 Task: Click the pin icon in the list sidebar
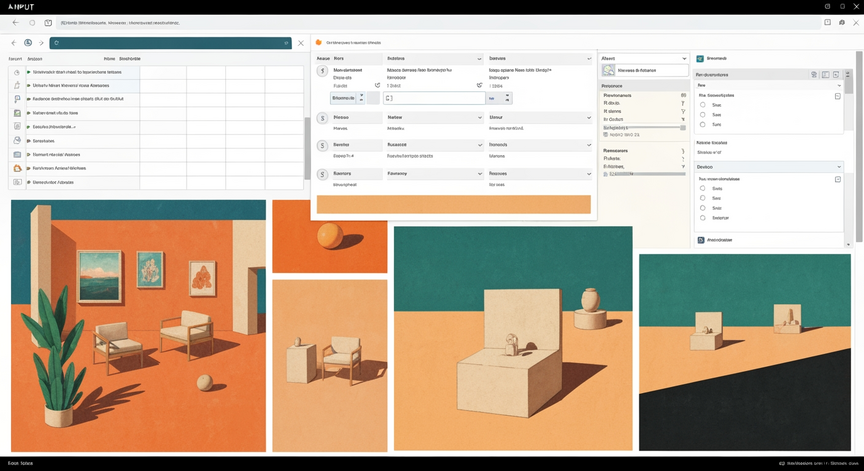point(17,99)
